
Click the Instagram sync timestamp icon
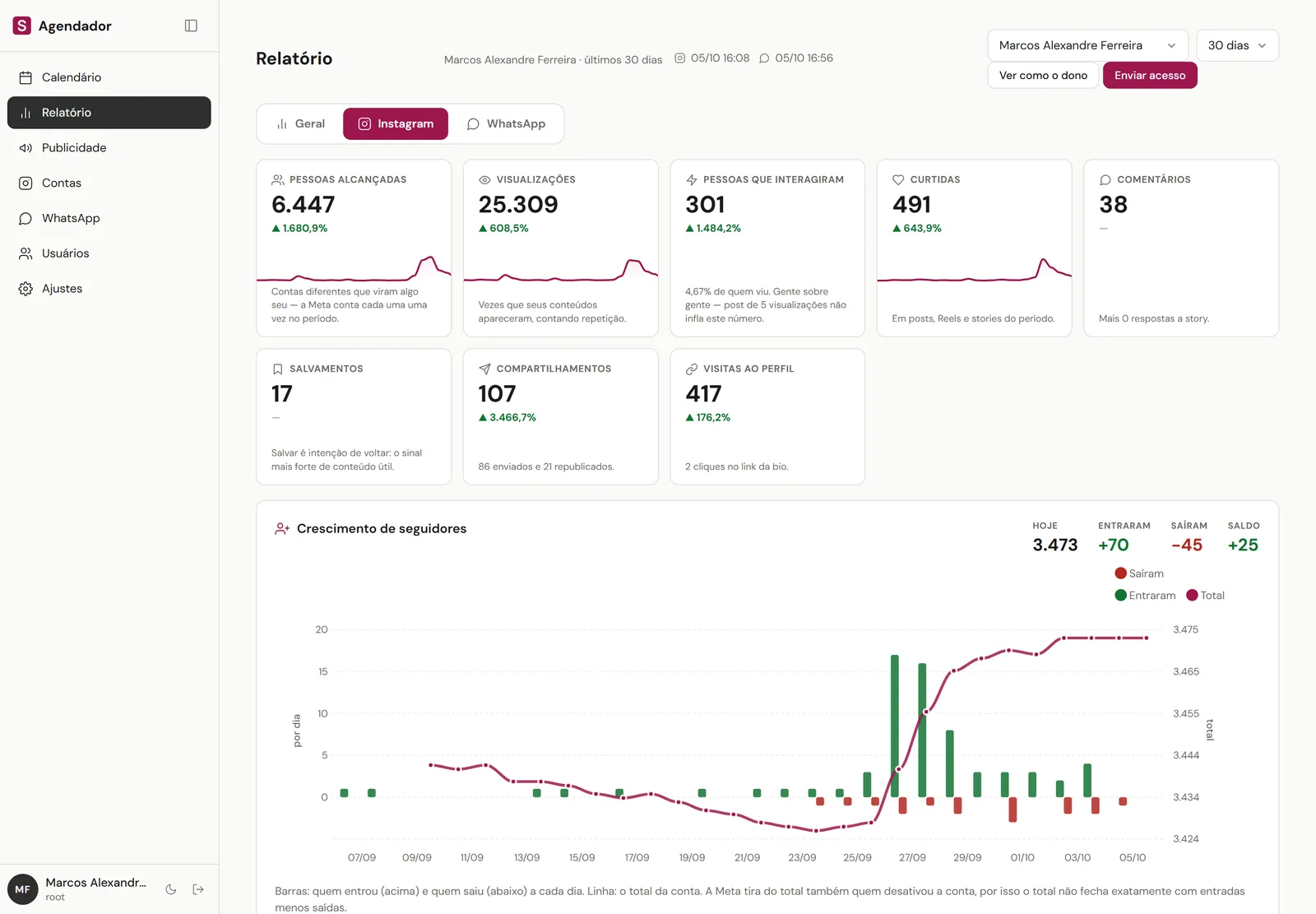pyautogui.click(x=680, y=58)
